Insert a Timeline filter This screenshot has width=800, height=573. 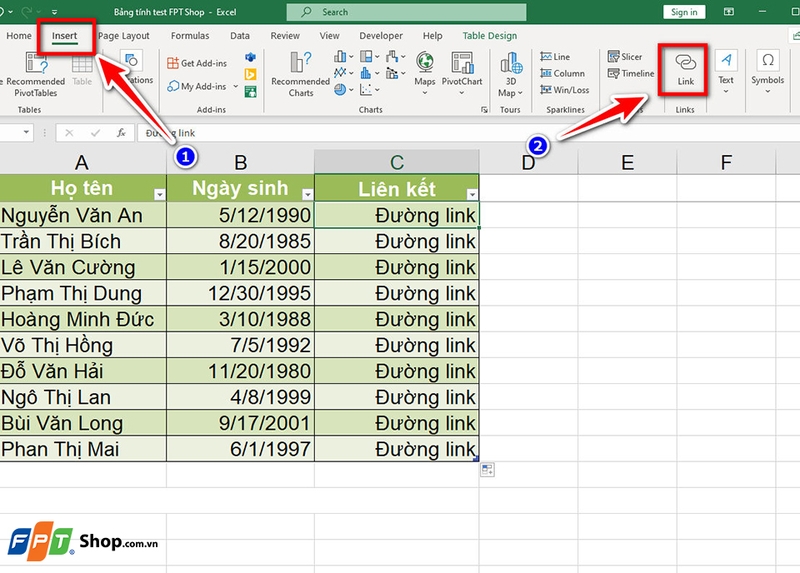coord(631,73)
